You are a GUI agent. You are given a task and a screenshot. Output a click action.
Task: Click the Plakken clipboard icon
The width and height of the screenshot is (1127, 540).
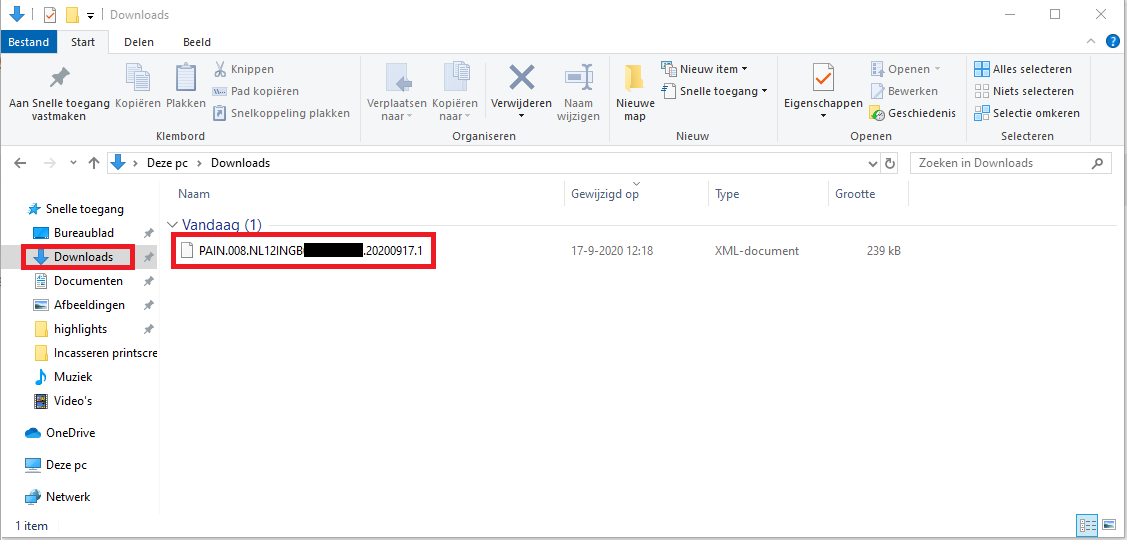186,78
